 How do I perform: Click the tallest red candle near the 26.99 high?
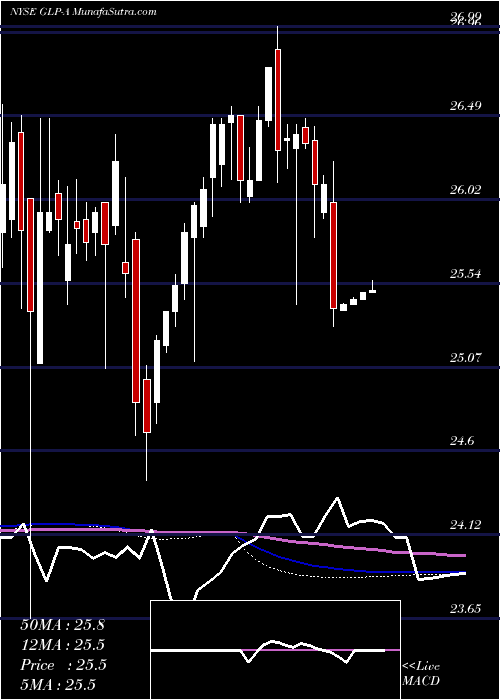[x=278, y=100]
